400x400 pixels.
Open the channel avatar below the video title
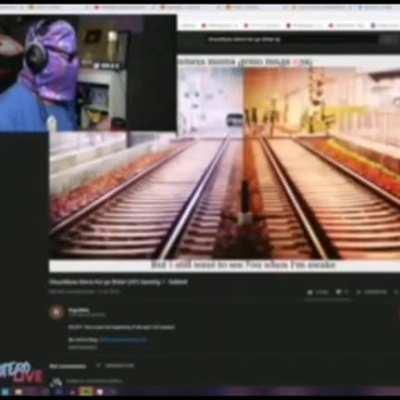[x=56, y=312]
